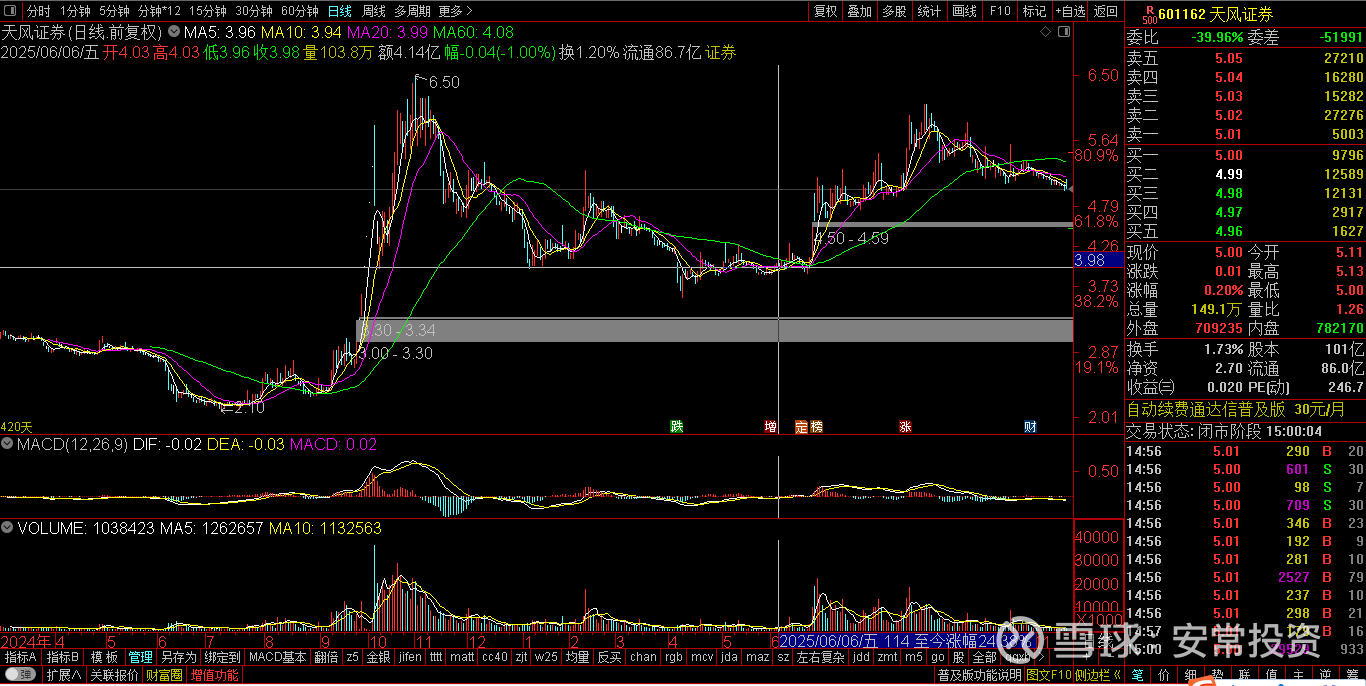The height and width of the screenshot is (686, 1366).
Task: Open the 增值功能 tab
Action: coord(215,675)
